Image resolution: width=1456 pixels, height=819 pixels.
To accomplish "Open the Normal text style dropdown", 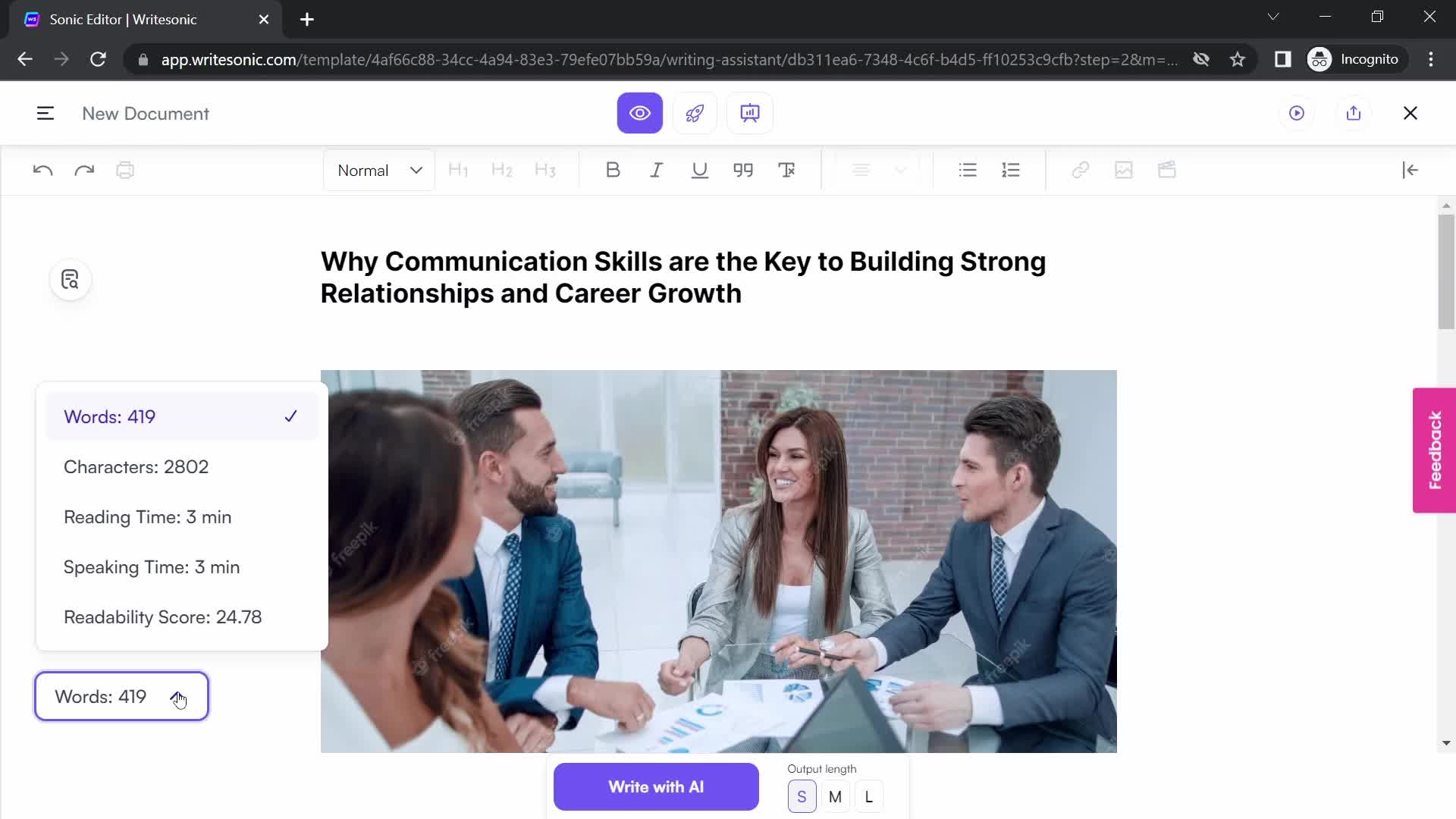I will [x=379, y=170].
